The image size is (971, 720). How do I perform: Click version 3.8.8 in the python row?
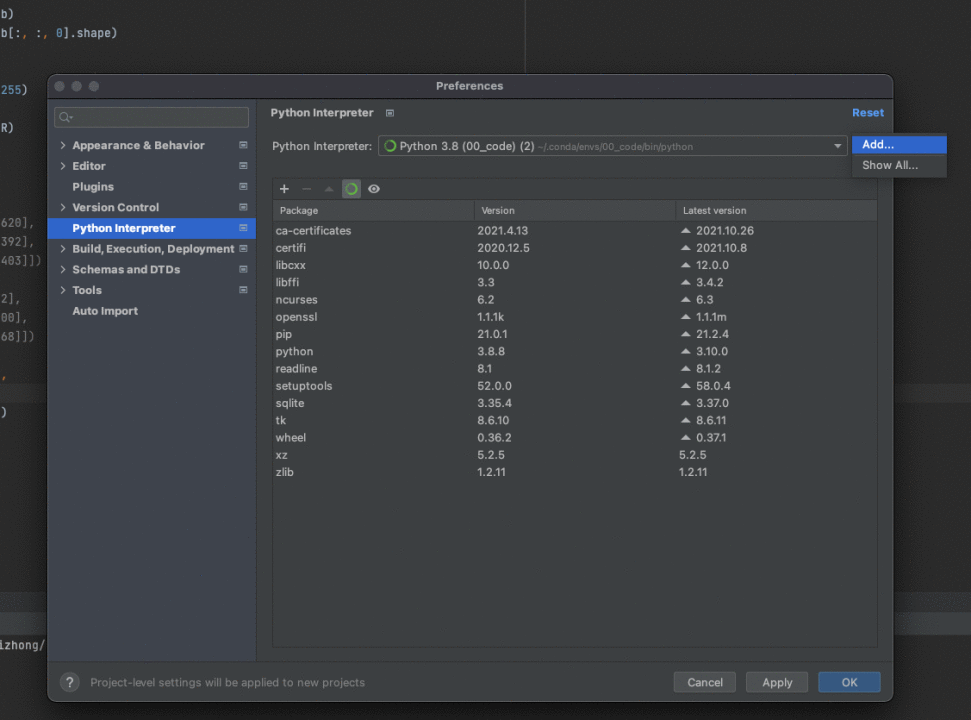click(490, 351)
